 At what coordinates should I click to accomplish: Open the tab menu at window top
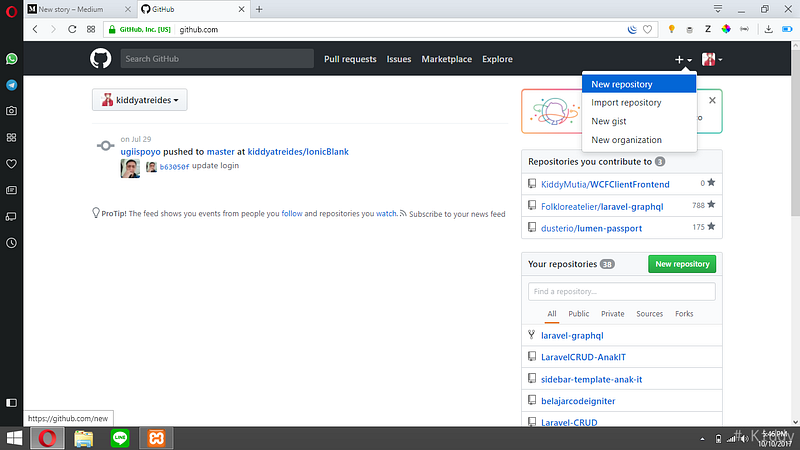[x=718, y=9]
